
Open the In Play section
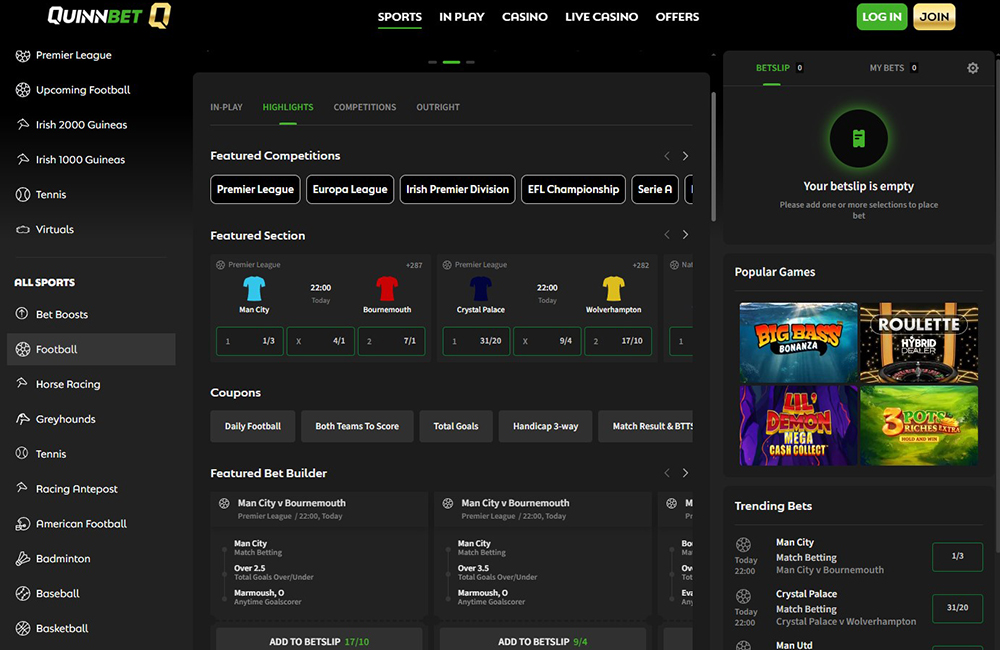tap(462, 17)
